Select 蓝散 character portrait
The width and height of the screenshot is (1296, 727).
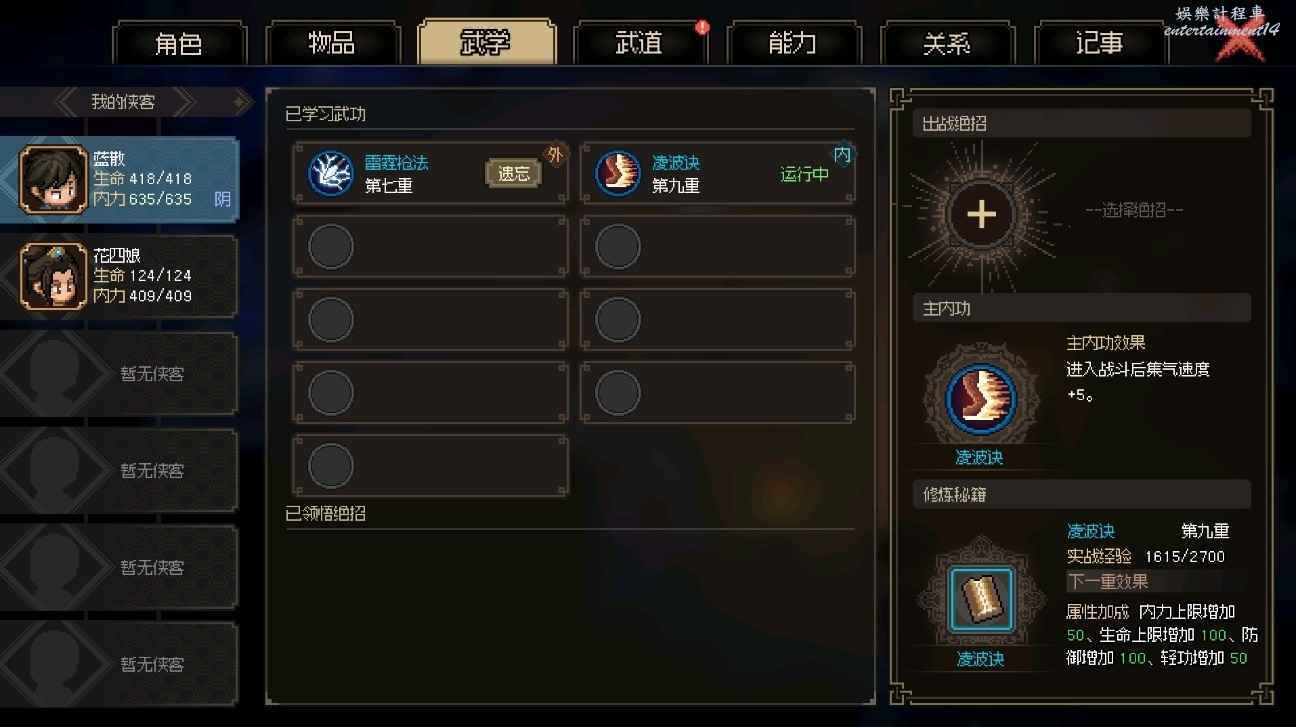(x=54, y=179)
